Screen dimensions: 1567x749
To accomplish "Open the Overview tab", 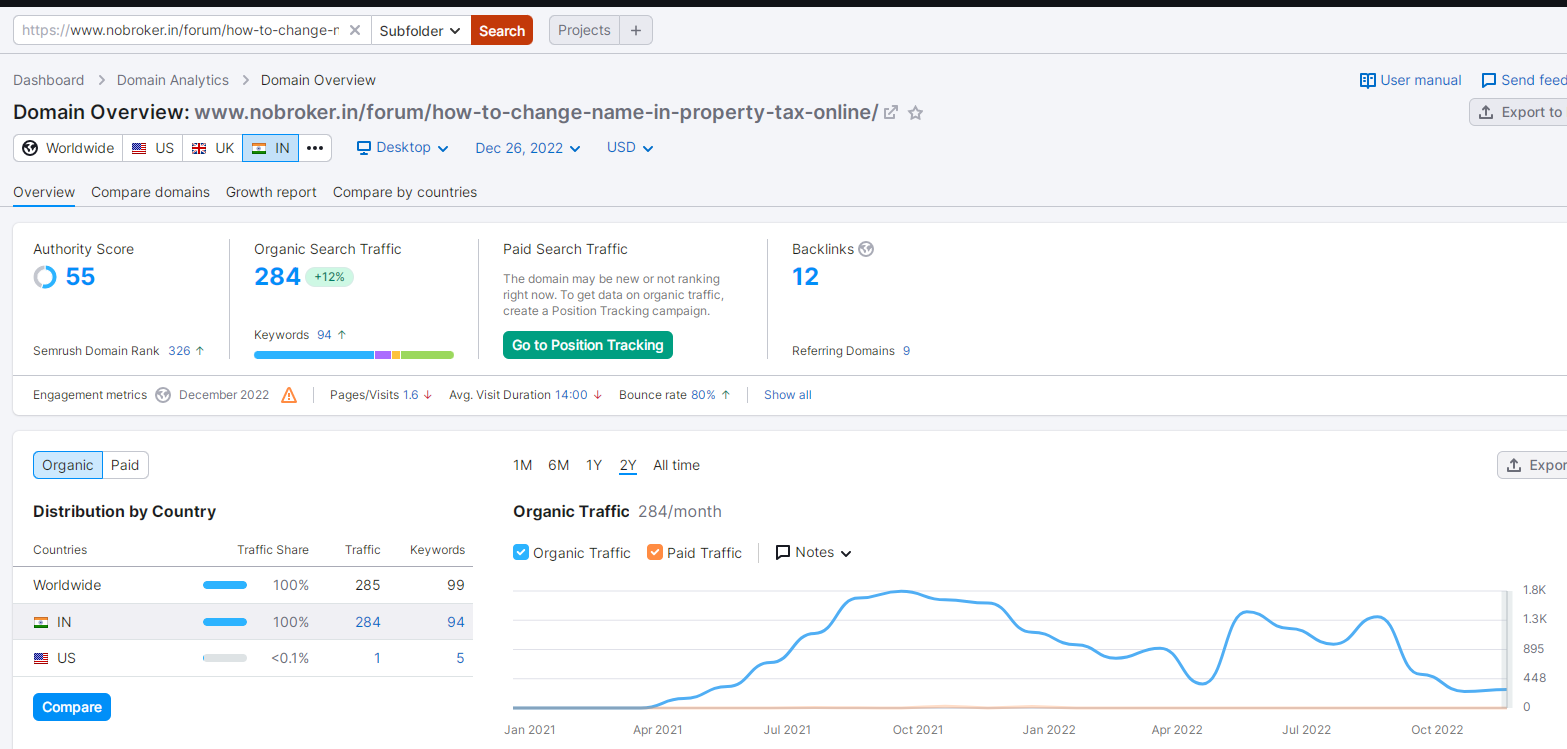I will (44, 192).
